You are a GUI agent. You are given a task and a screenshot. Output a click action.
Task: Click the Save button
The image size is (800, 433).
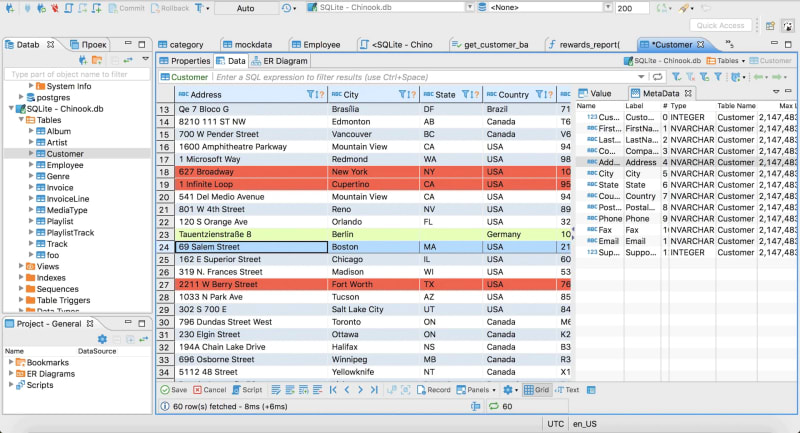click(173, 390)
